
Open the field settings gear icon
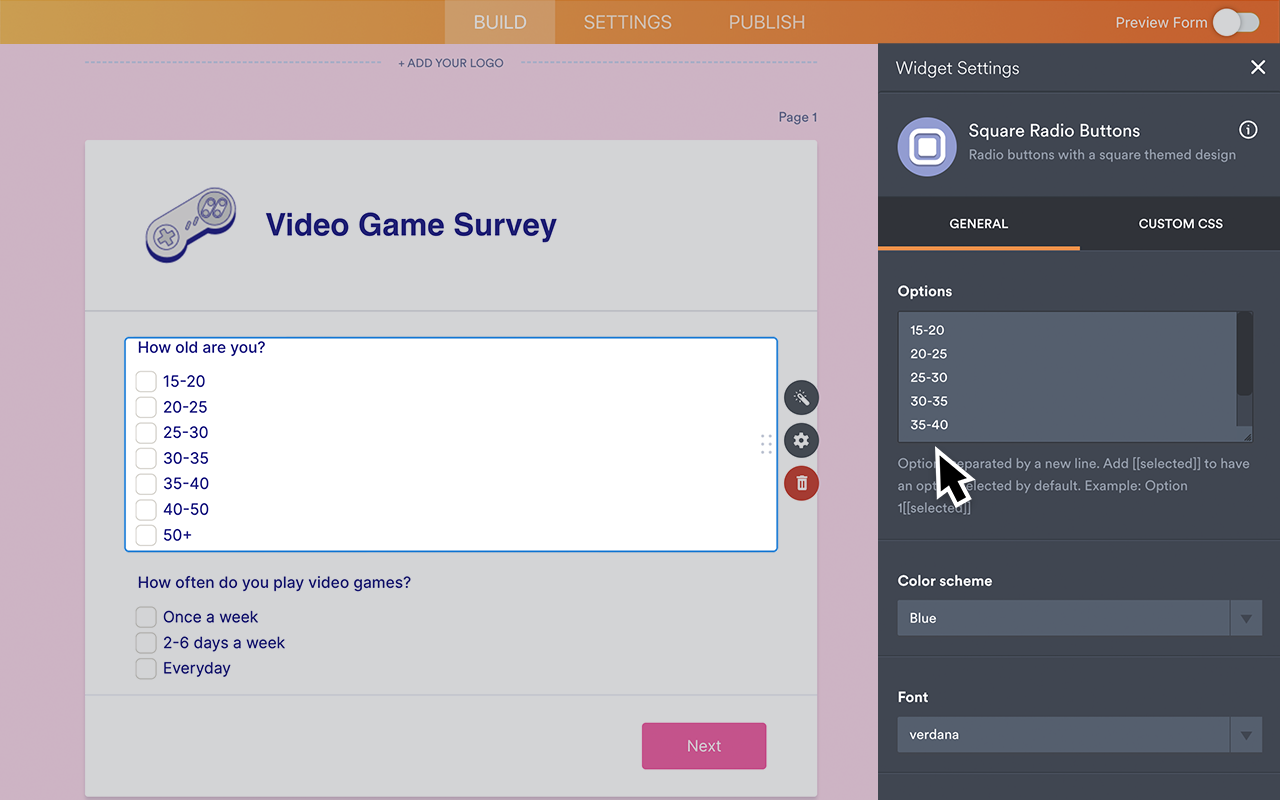tap(801, 440)
